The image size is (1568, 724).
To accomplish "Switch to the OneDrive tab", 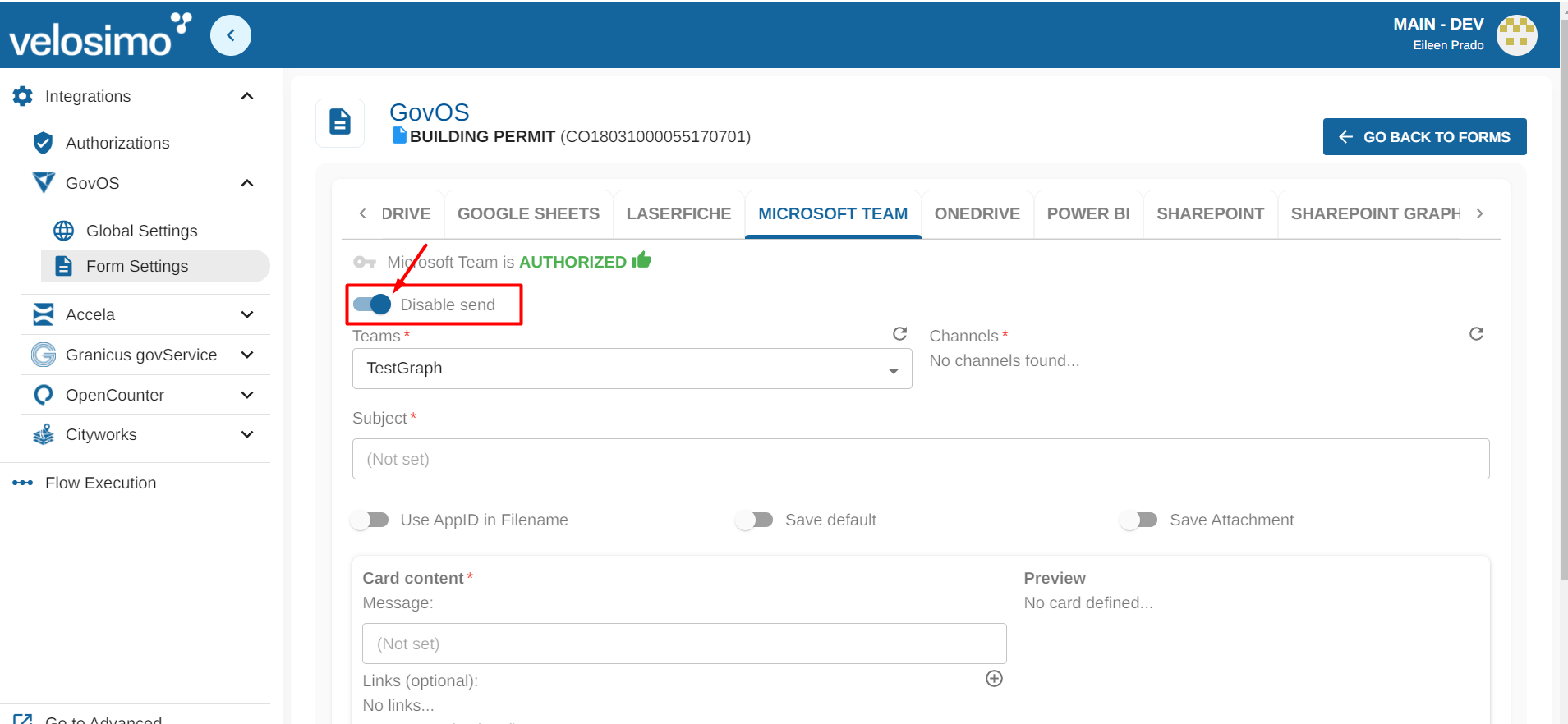I will coord(977,213).
